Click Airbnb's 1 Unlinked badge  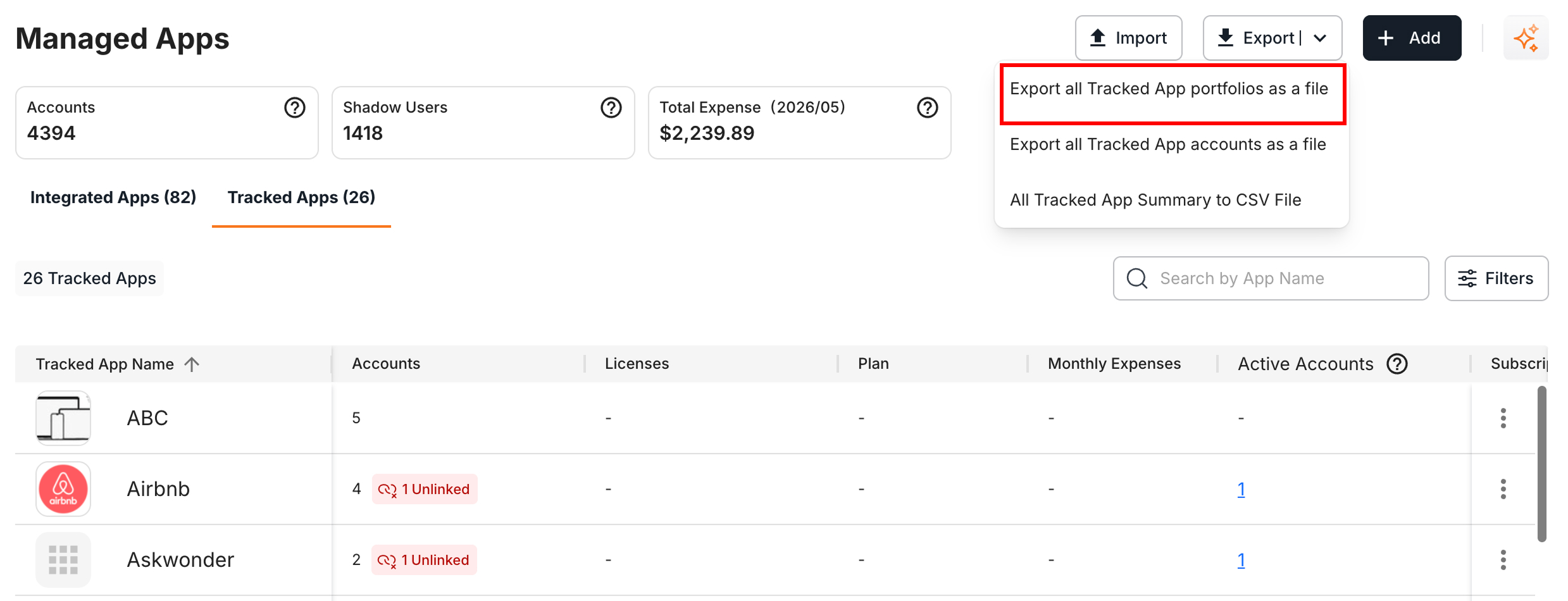tap(425, 489)
